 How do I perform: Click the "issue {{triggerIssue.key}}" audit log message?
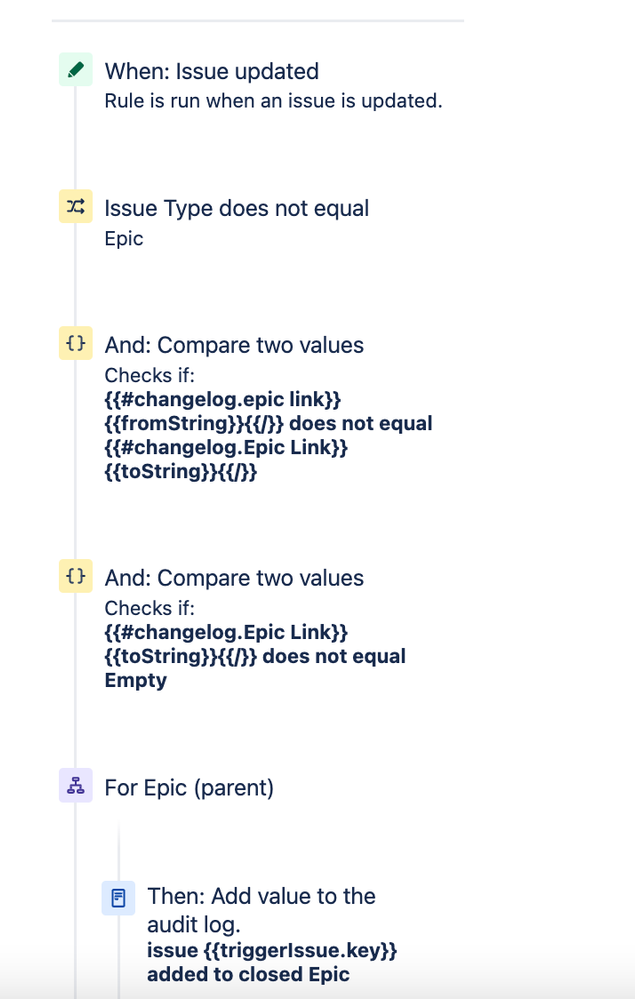click(x=271, y=951)
